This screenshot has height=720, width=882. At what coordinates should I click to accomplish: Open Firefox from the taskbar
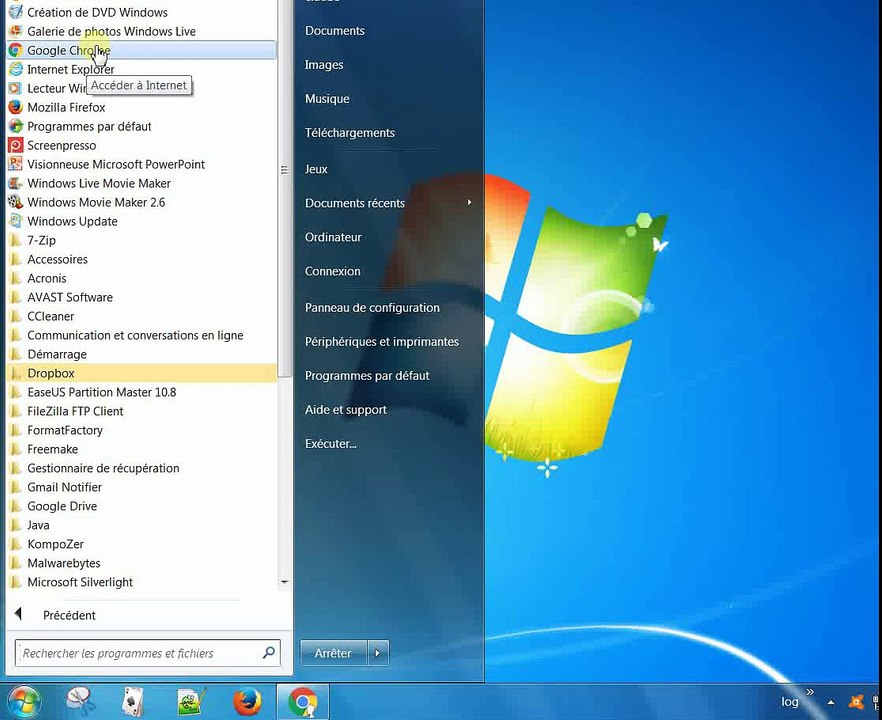coord(247,701)
